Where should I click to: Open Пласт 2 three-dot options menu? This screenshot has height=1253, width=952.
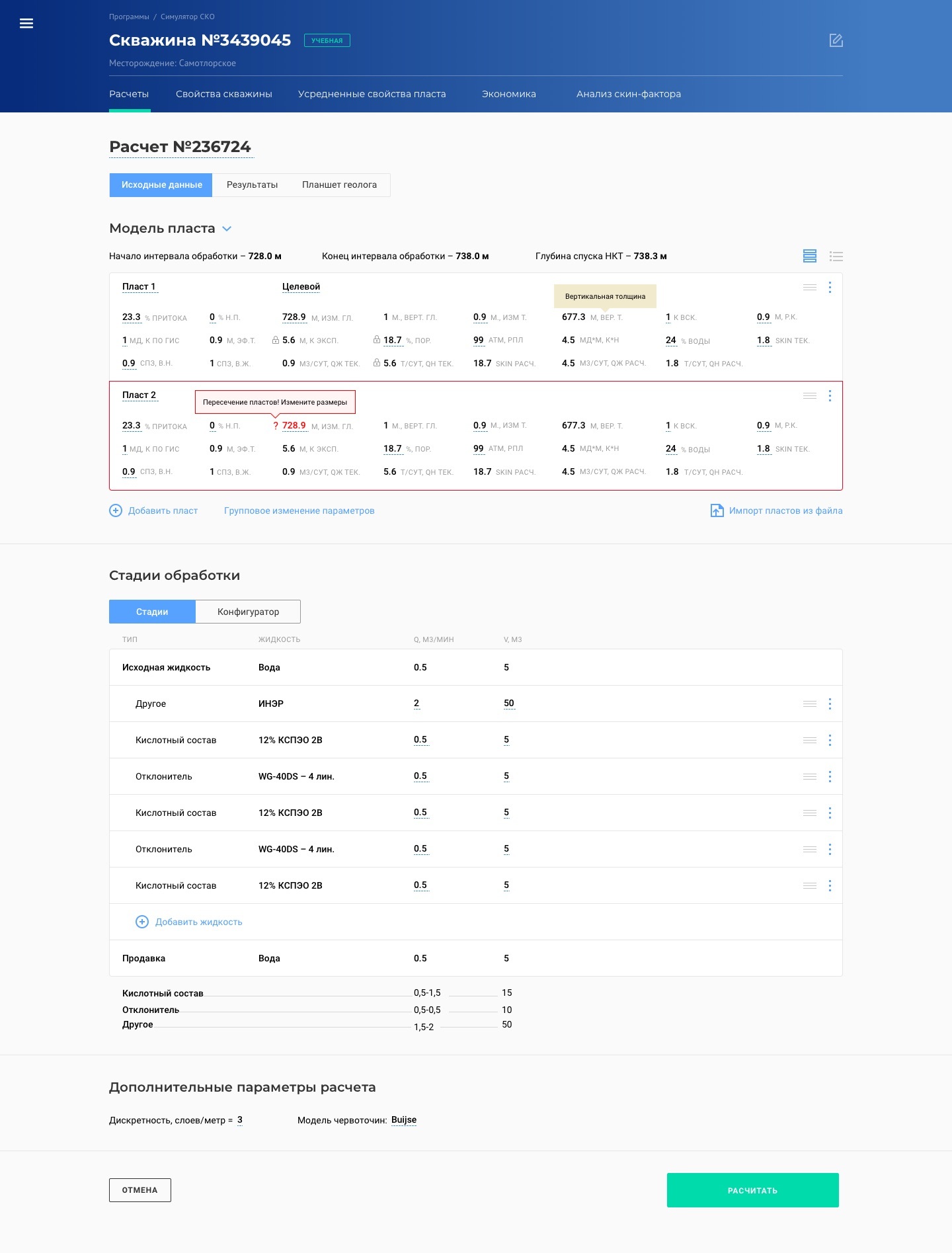tap(830, 395)
